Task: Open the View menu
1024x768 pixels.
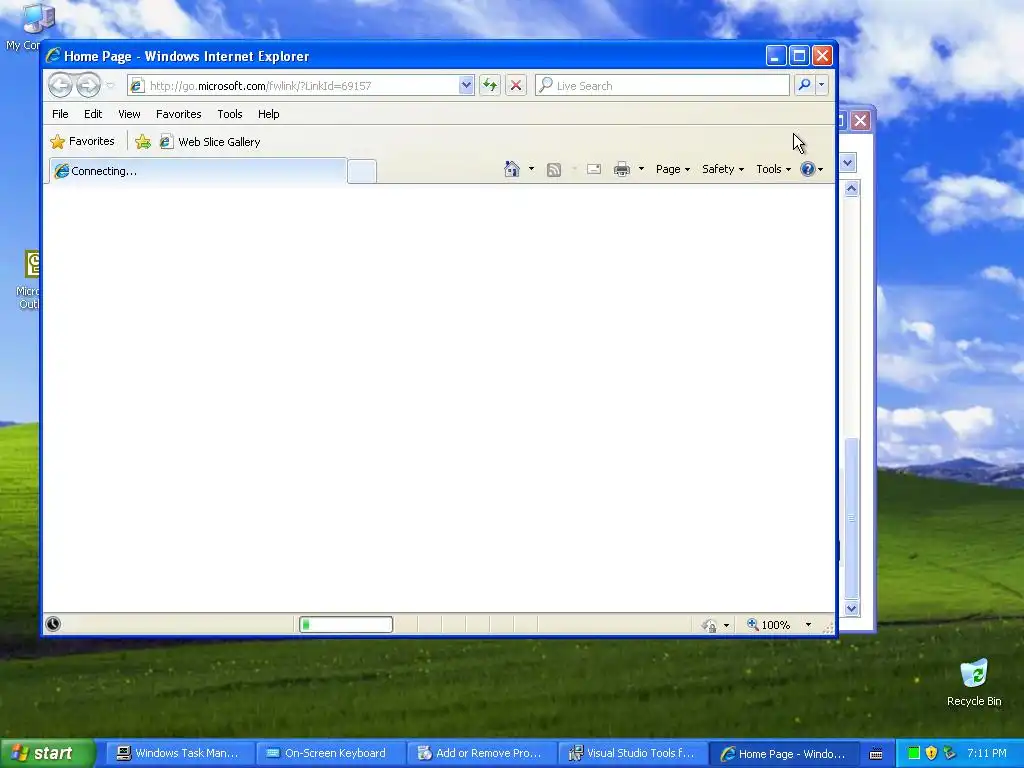Action: [129, 114]
